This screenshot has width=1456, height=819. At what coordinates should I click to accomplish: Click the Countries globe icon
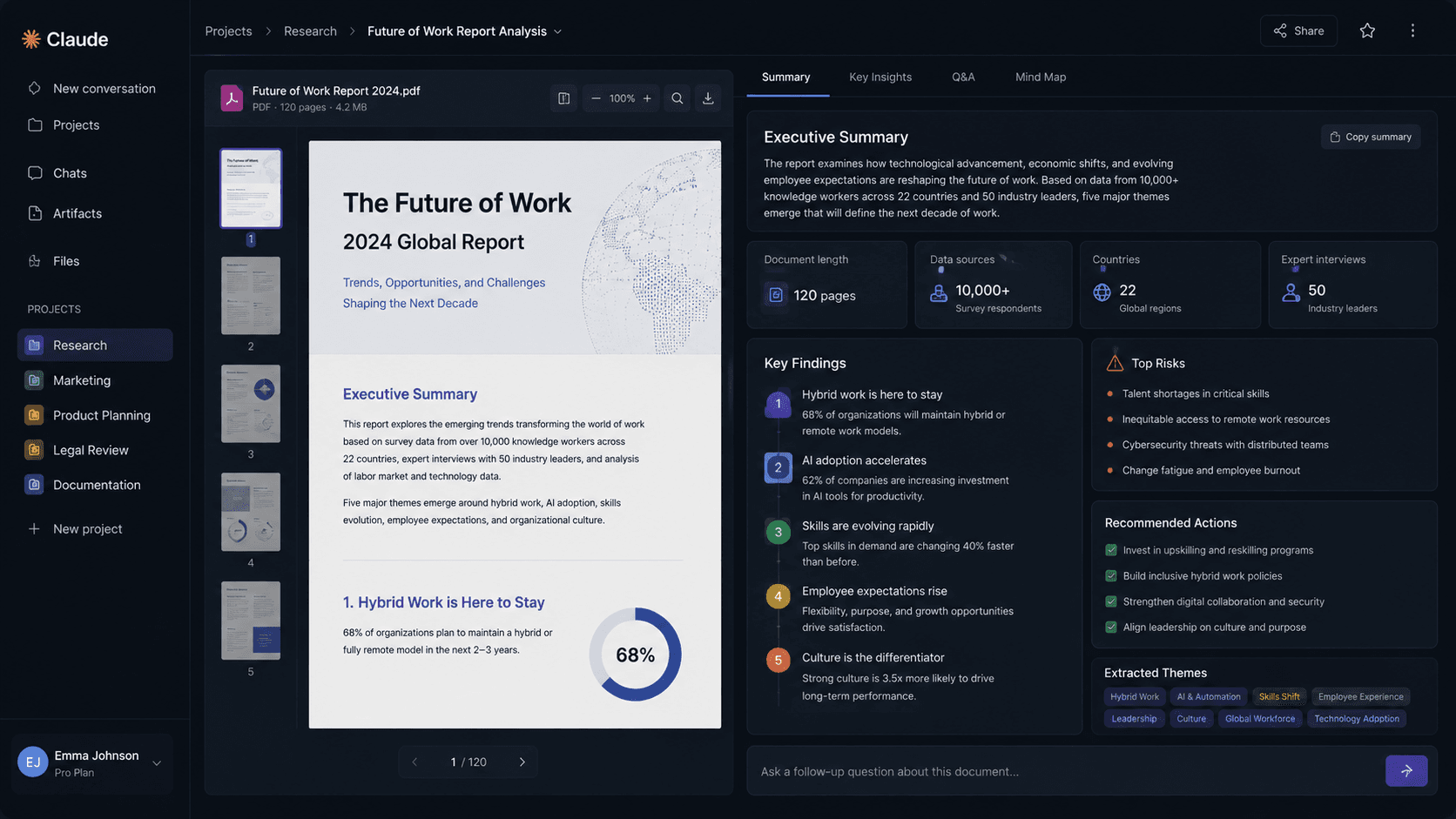(1102, 292)
